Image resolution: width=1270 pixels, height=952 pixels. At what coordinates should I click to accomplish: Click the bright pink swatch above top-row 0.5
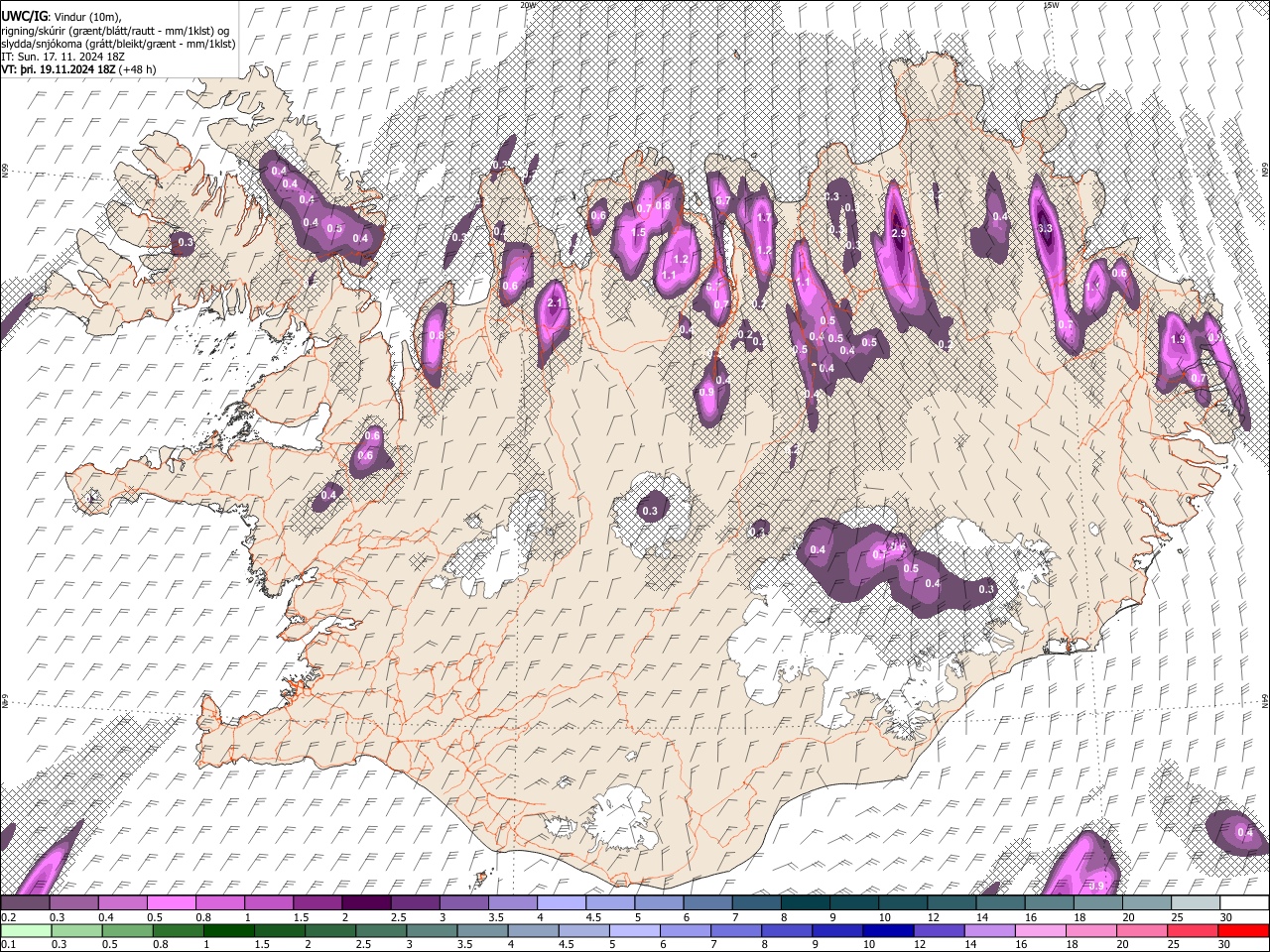coord(171,903)
